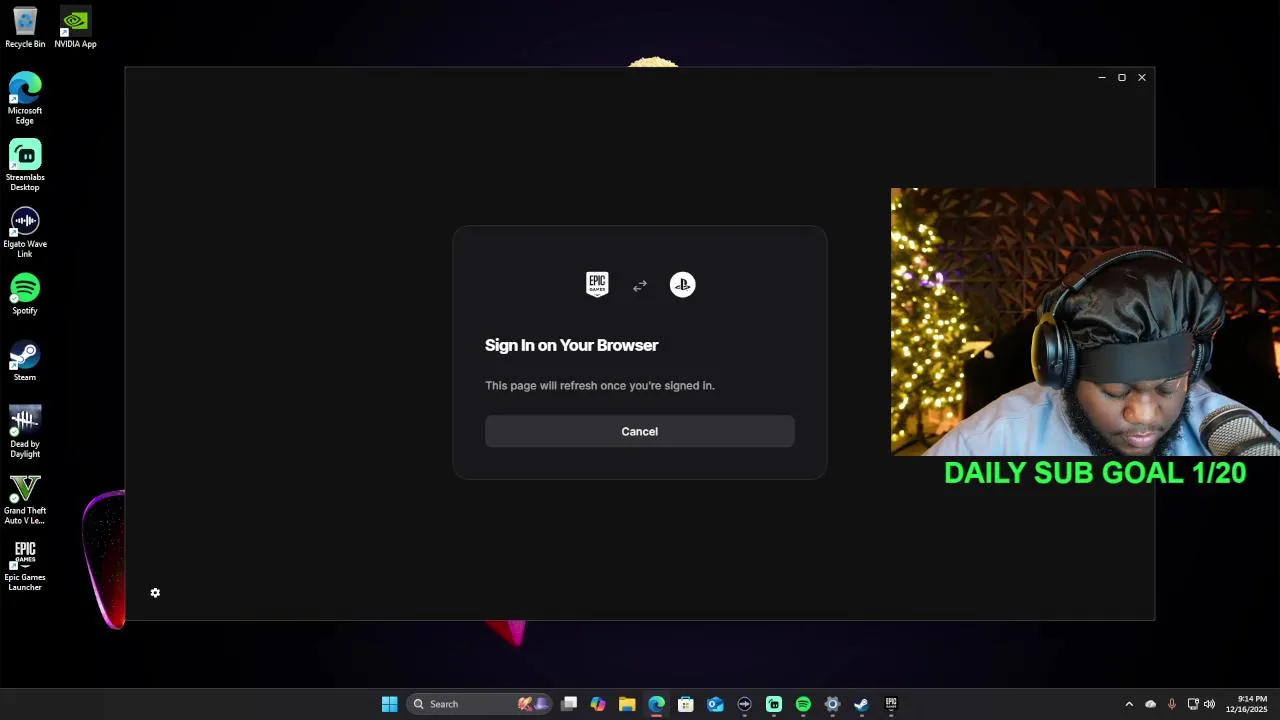Click the taskbar Search box
The width and height of the screenshot is (1280, 720).
480,704
